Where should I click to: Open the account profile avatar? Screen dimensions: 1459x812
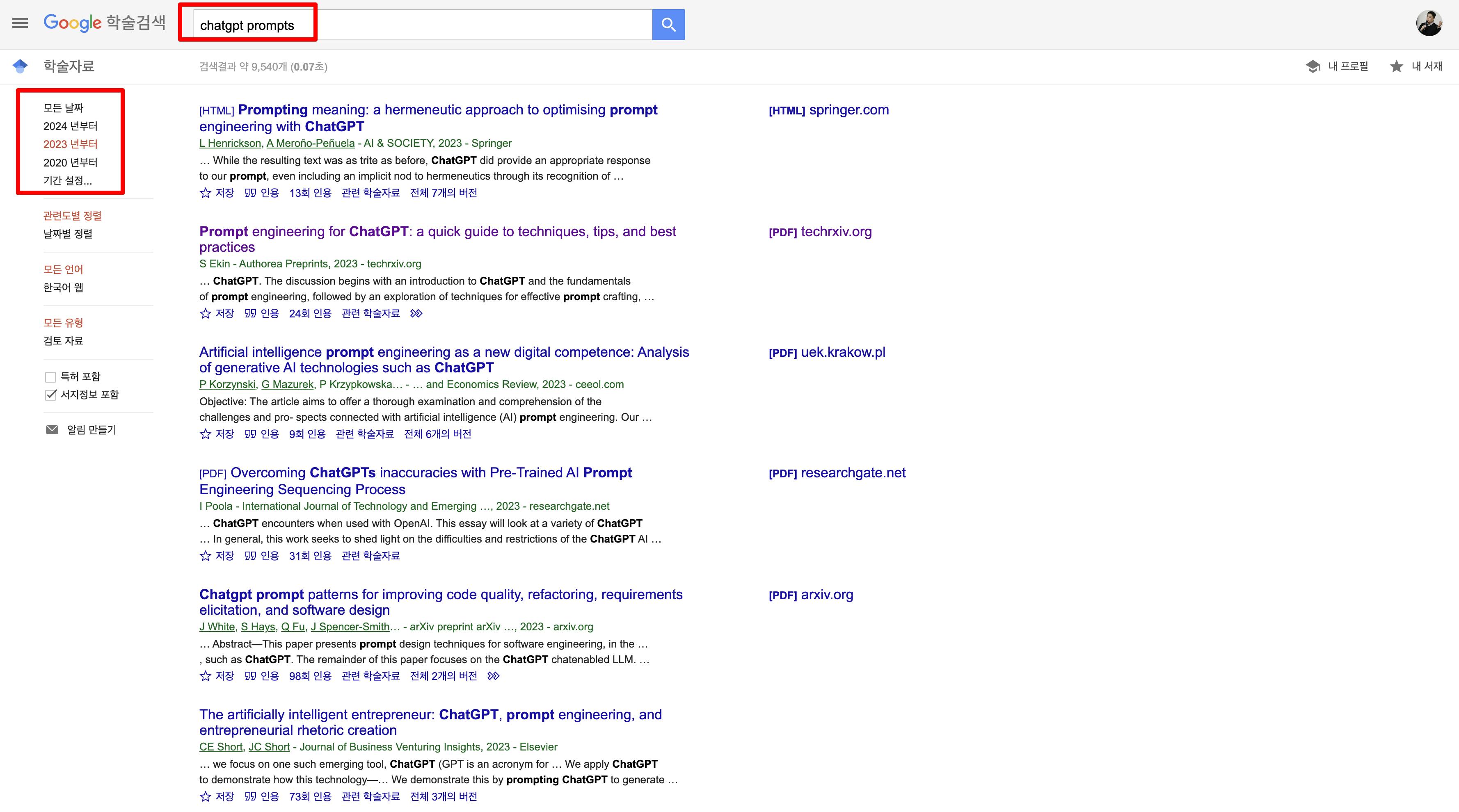point(1429,23)
